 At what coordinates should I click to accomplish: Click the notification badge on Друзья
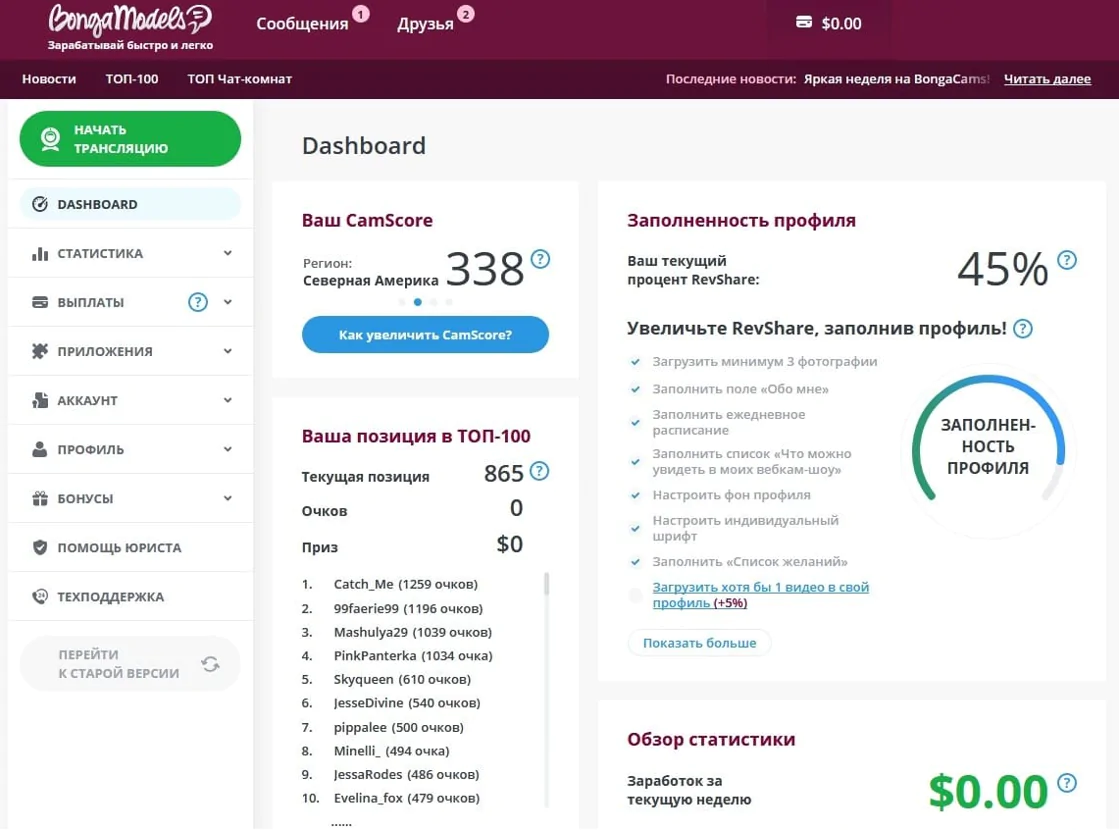pos(466,14)
